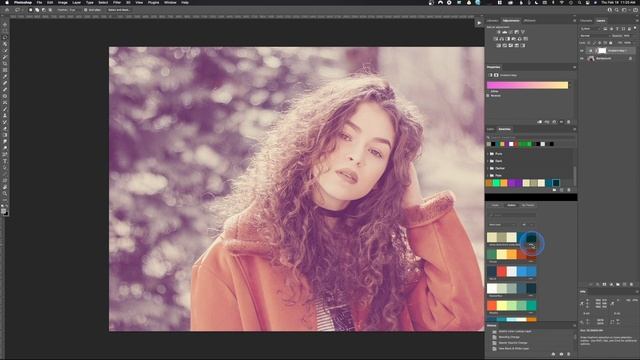
Task: Switch to the Libraries tab
Action: click(x=492, y=20)
